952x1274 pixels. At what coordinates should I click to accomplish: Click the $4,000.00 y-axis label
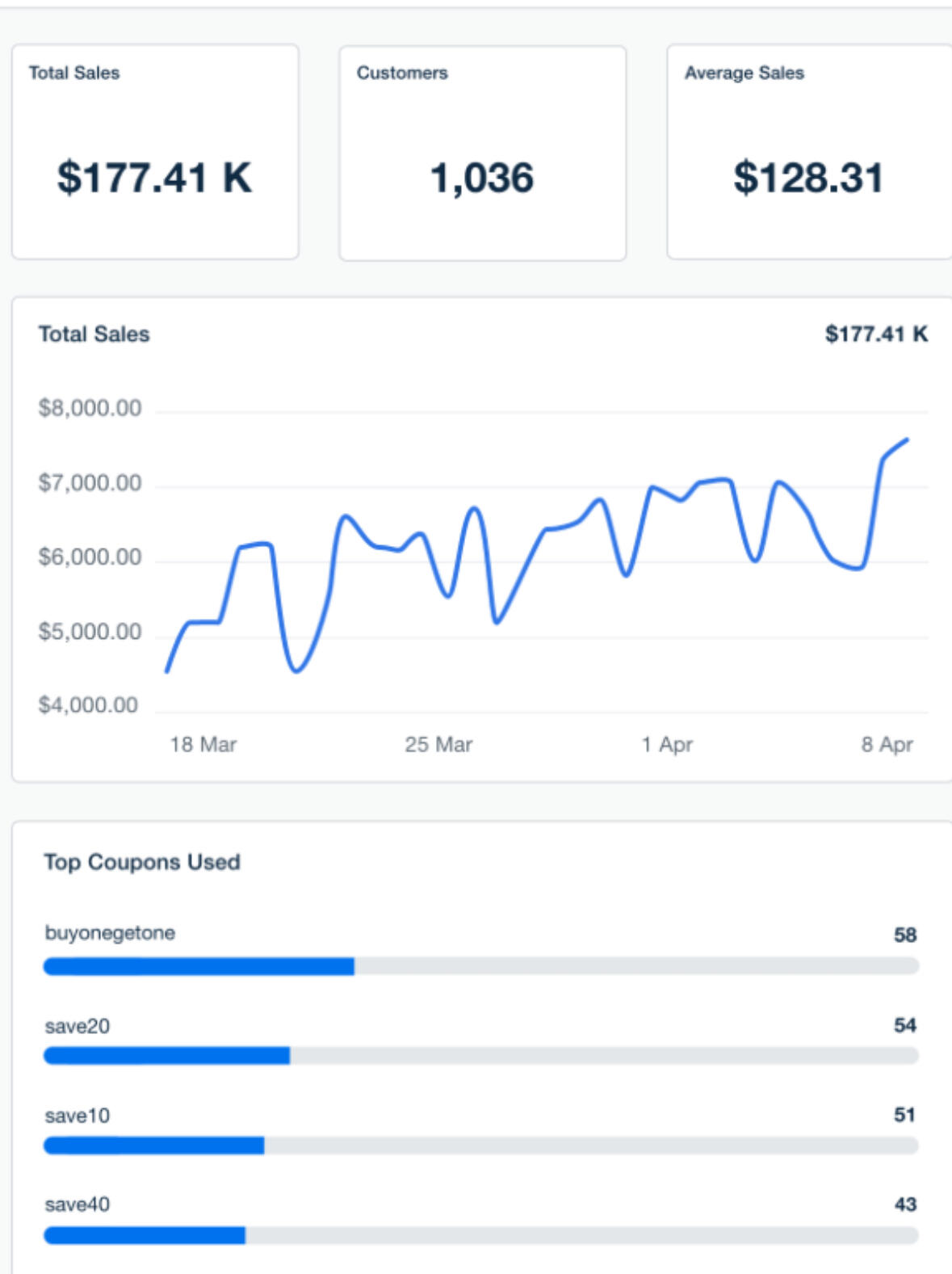pyautogui.click(x=88, y=705)
